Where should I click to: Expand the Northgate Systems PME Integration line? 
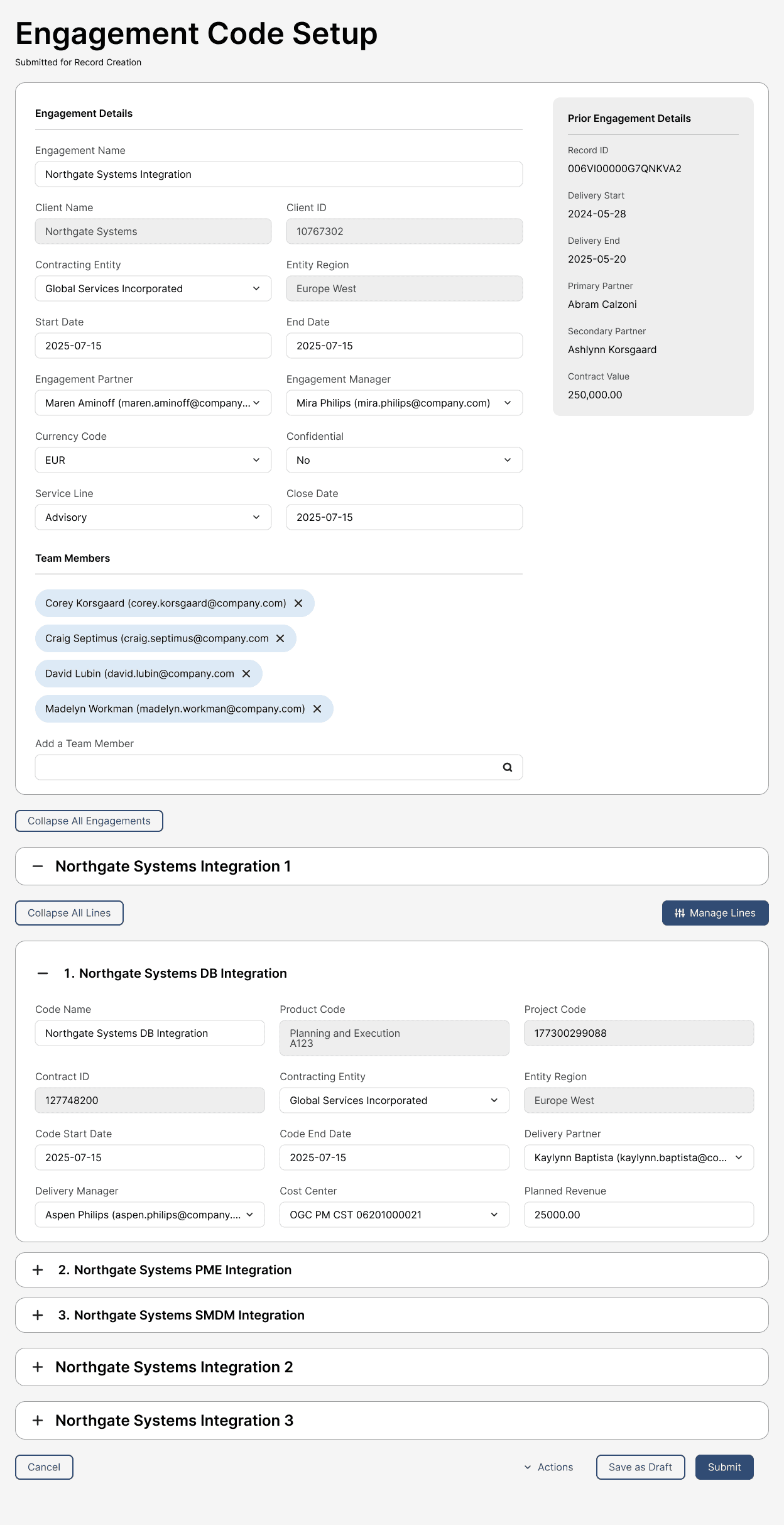[x=38, y=1270]
